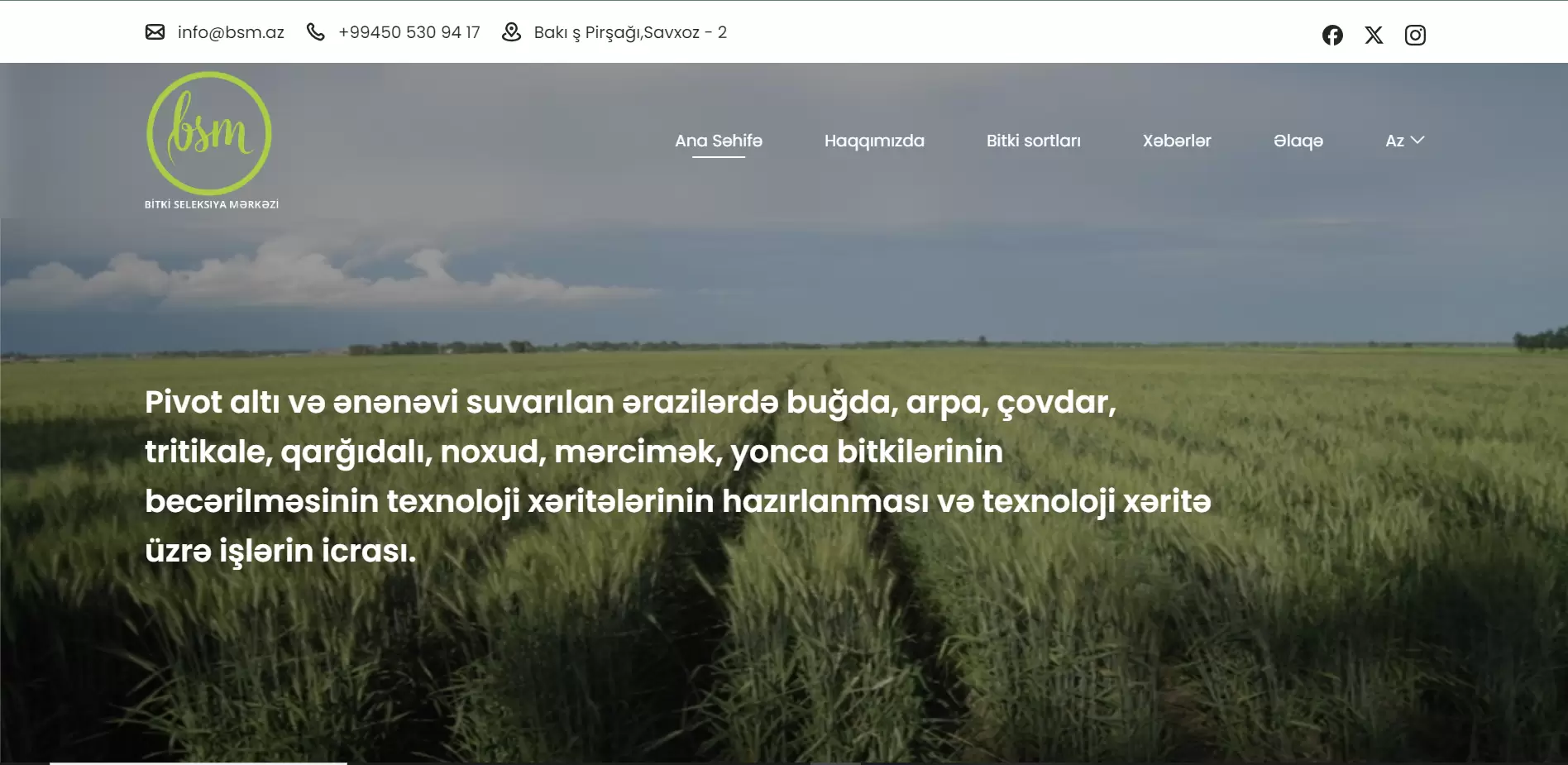Navigate to Bitki sortları
The width and height of the screenshot is (1568, 765).
[x=1033, y=141]
